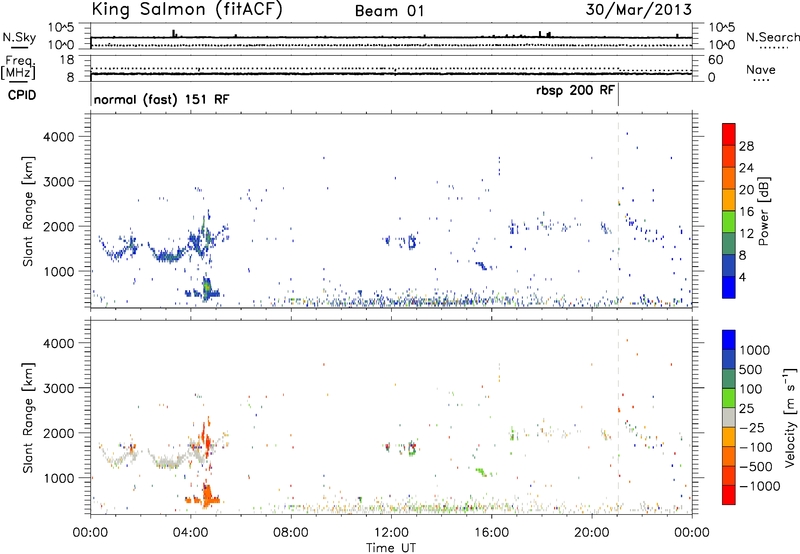Click the "4" tick on Power colorbar

742,277
